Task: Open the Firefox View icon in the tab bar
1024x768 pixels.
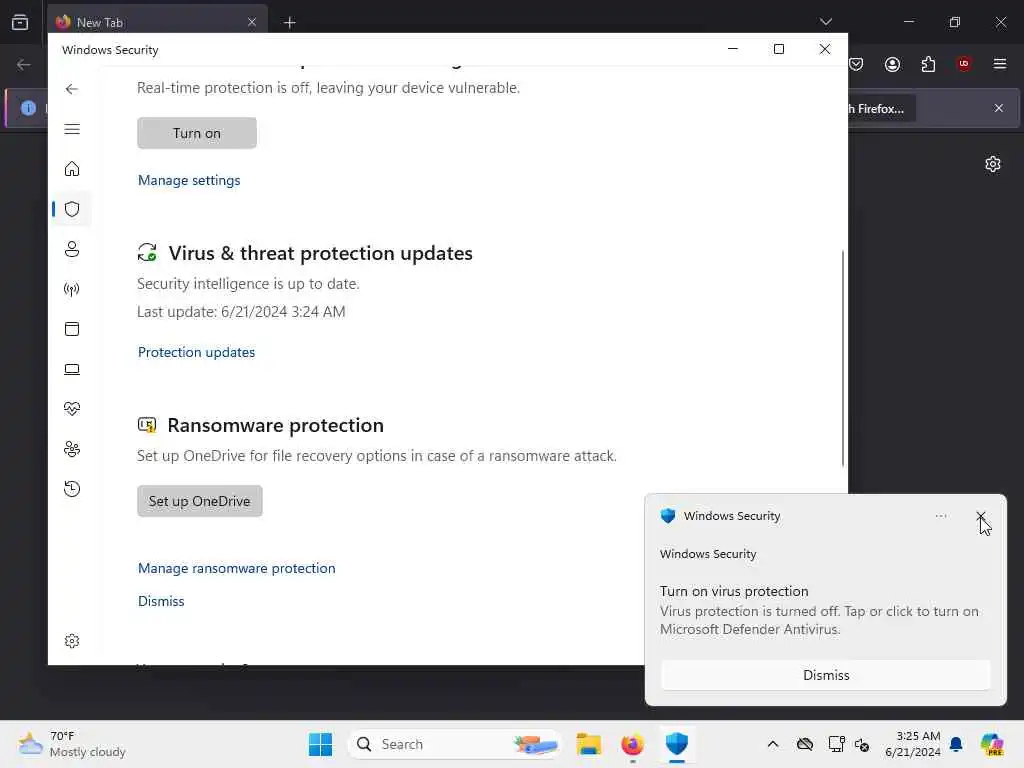Action: [x=20, y=22]
